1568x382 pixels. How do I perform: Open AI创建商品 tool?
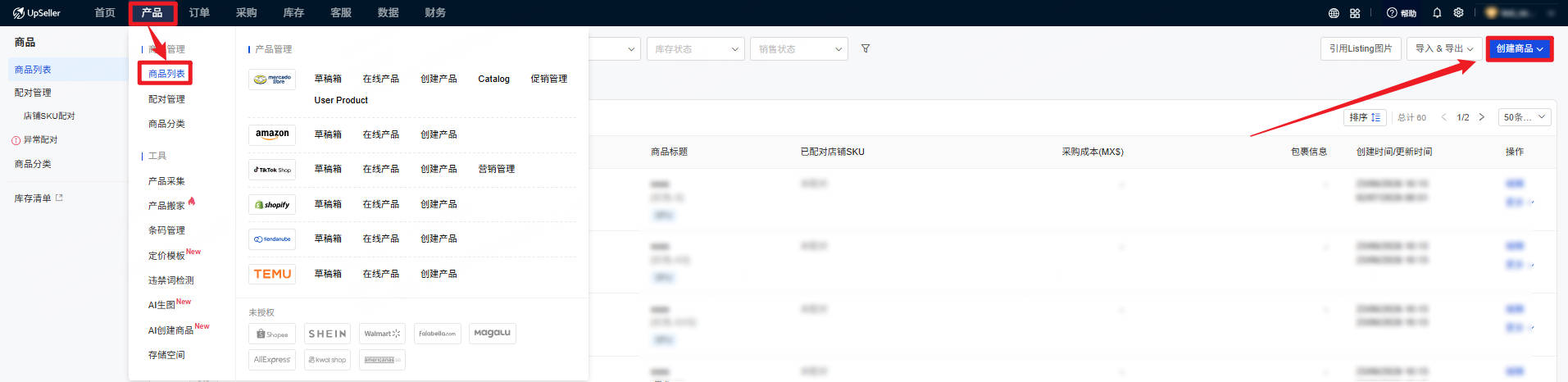tap(170, 330)
